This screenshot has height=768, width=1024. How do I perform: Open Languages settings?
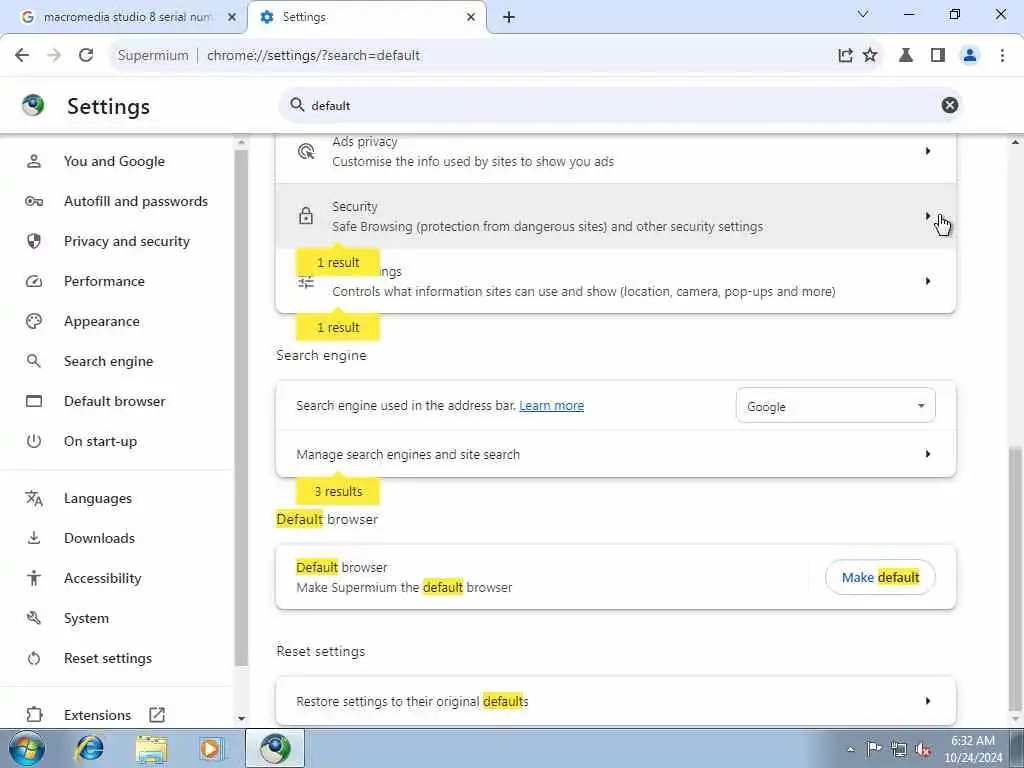coord(98,498)
